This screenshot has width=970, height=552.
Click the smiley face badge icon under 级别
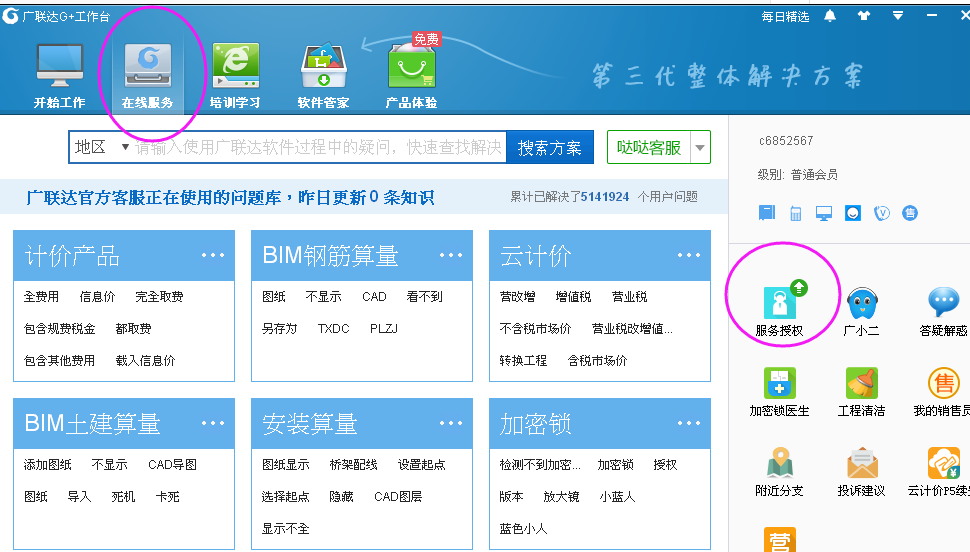853,213
